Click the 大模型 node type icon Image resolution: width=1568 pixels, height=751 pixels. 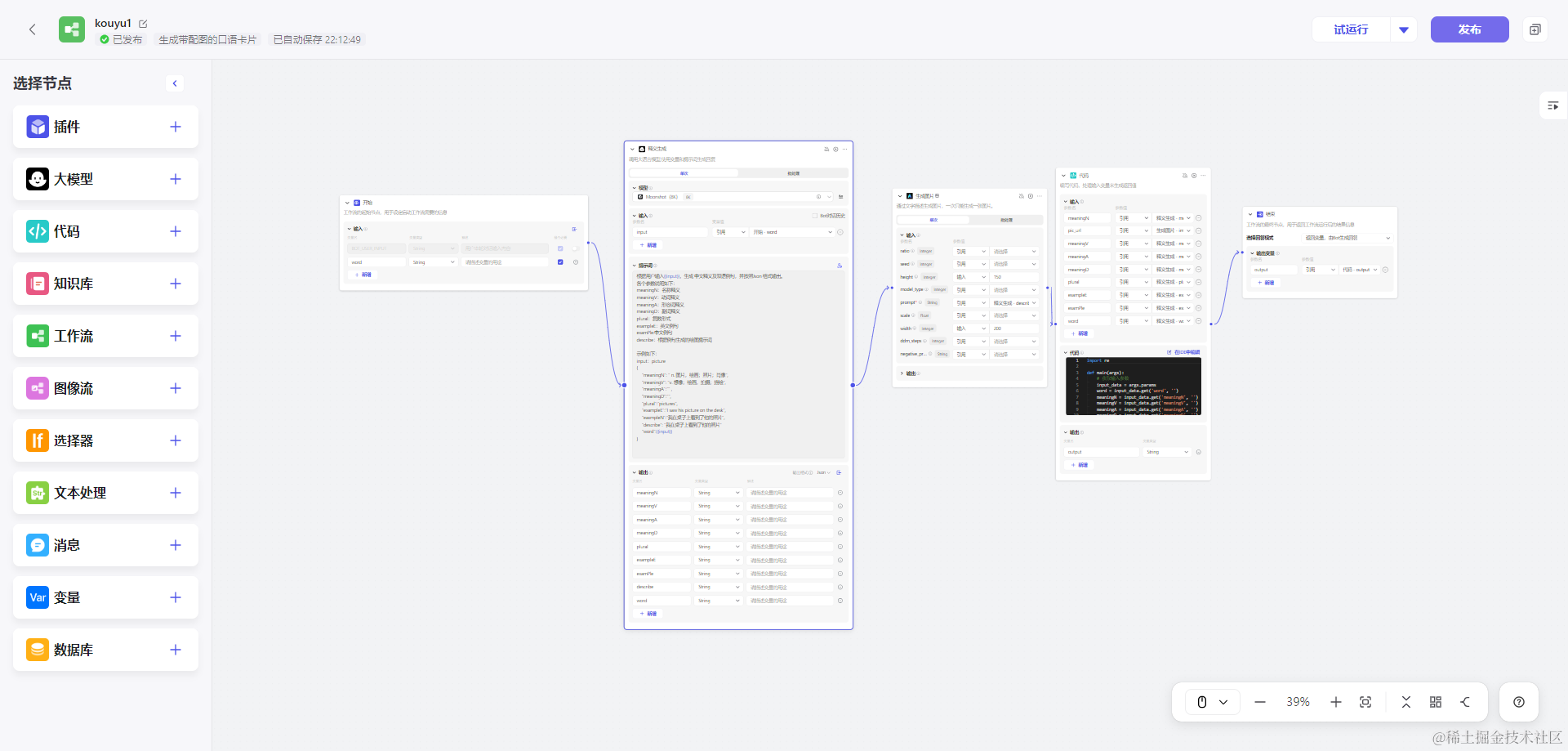(38, 179)
